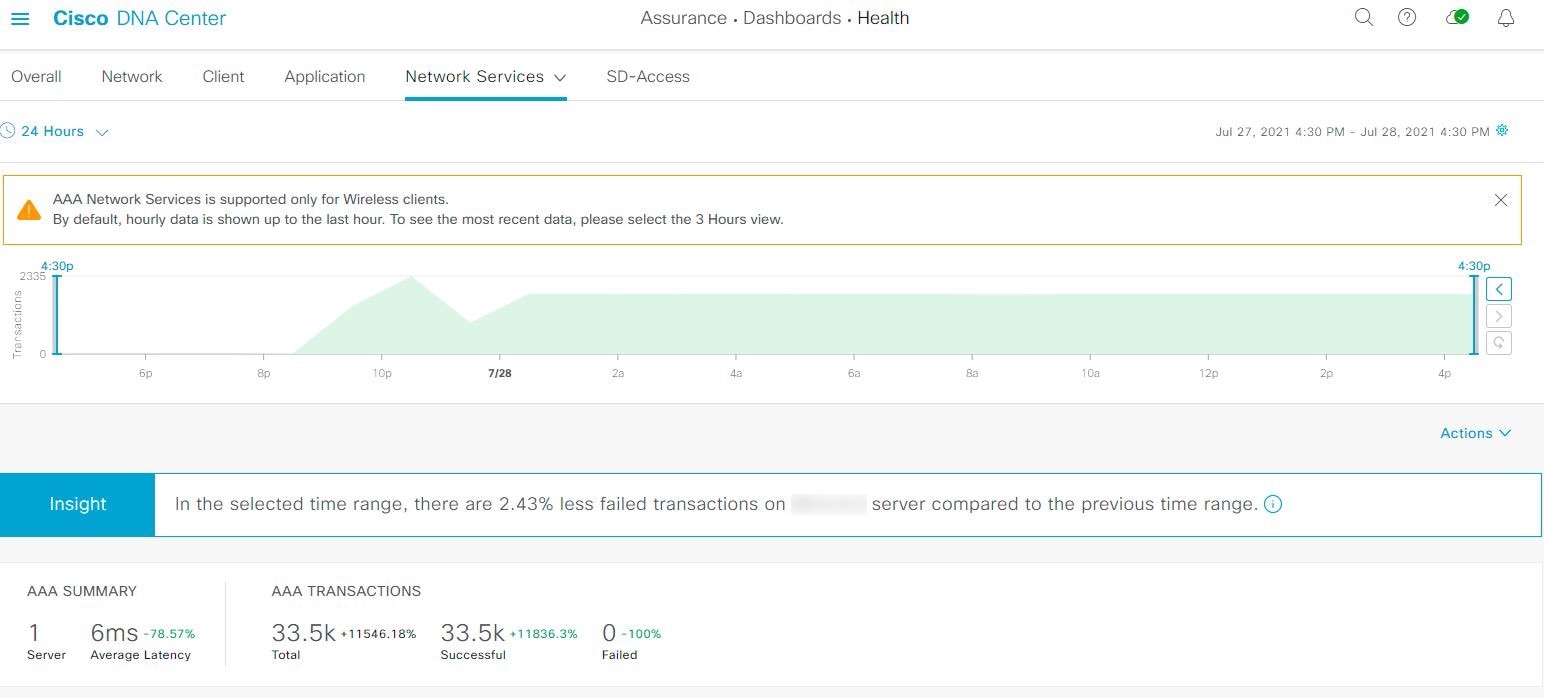Screen dimensions: 1544x698
Task: Open the hamburger navigation menu
Action: pos(20,19)
